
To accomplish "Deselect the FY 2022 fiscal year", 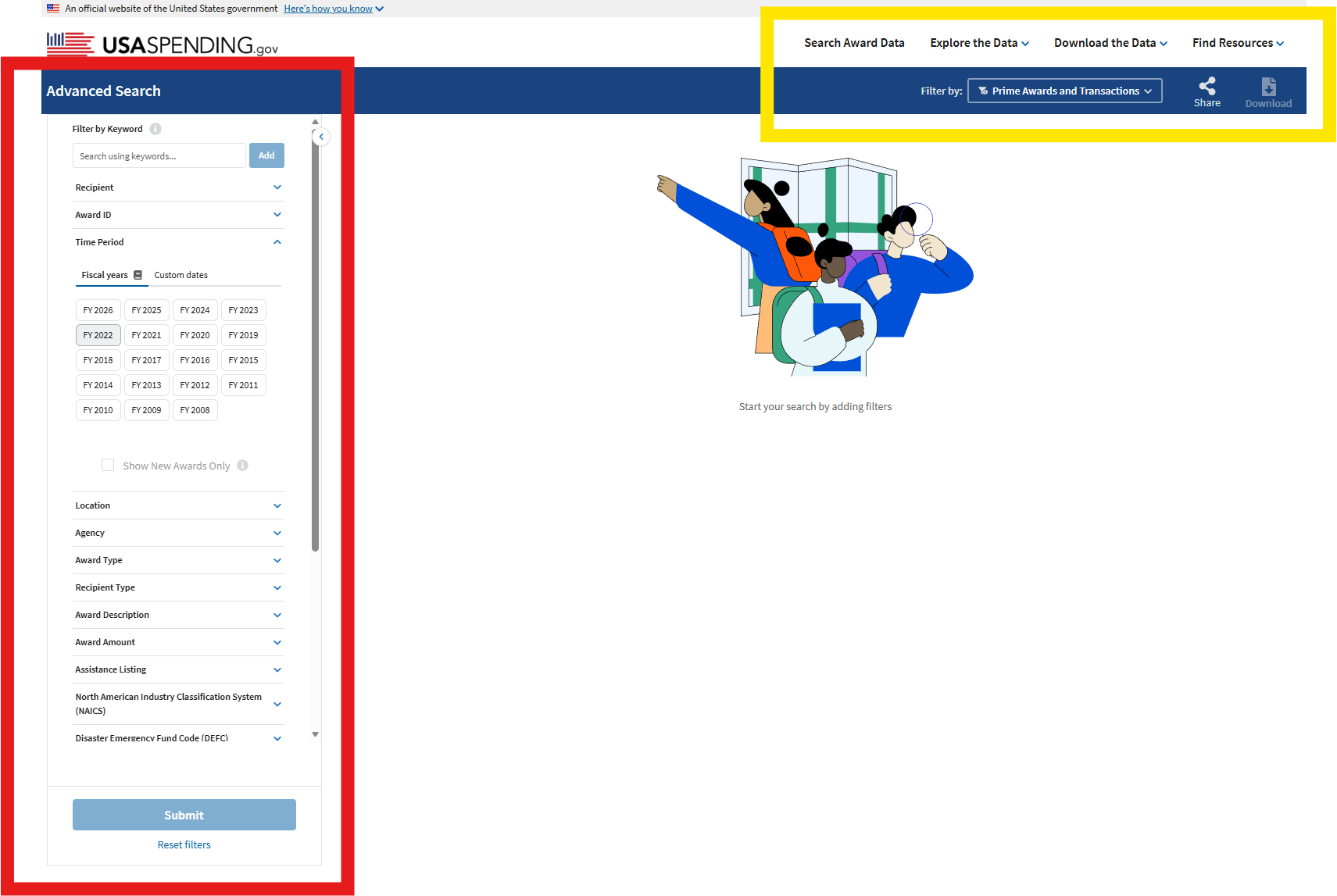I will tap(98, 334).
